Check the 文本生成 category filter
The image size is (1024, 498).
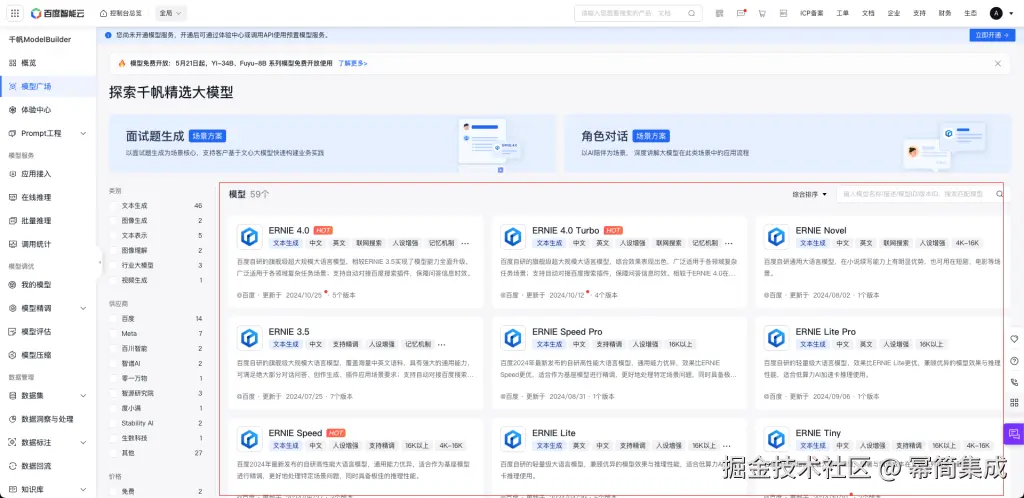pyautogui.click(x=114, y=206)
